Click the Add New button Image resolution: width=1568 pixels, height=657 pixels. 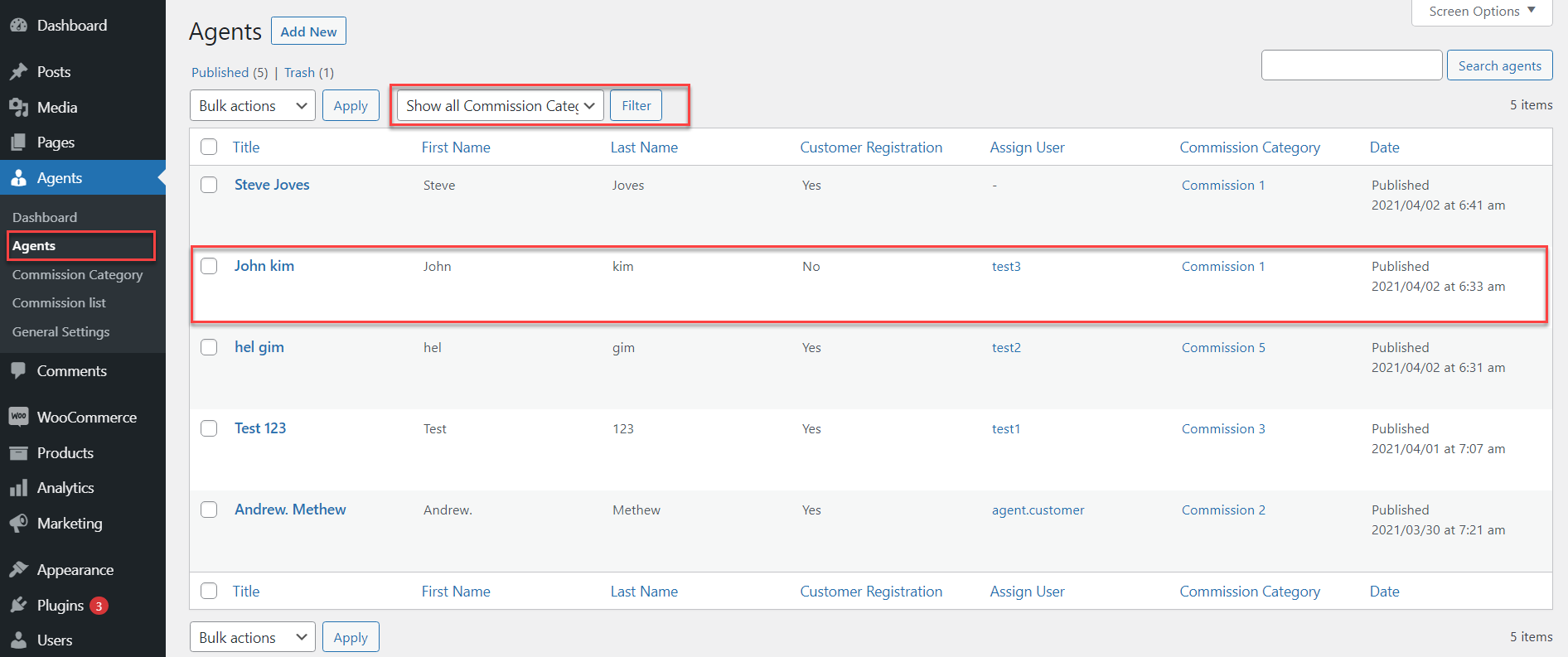click(308, 31)
